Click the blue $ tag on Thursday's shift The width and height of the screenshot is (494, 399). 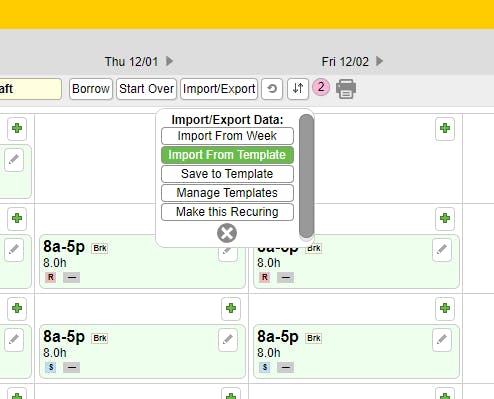point(51,367)
